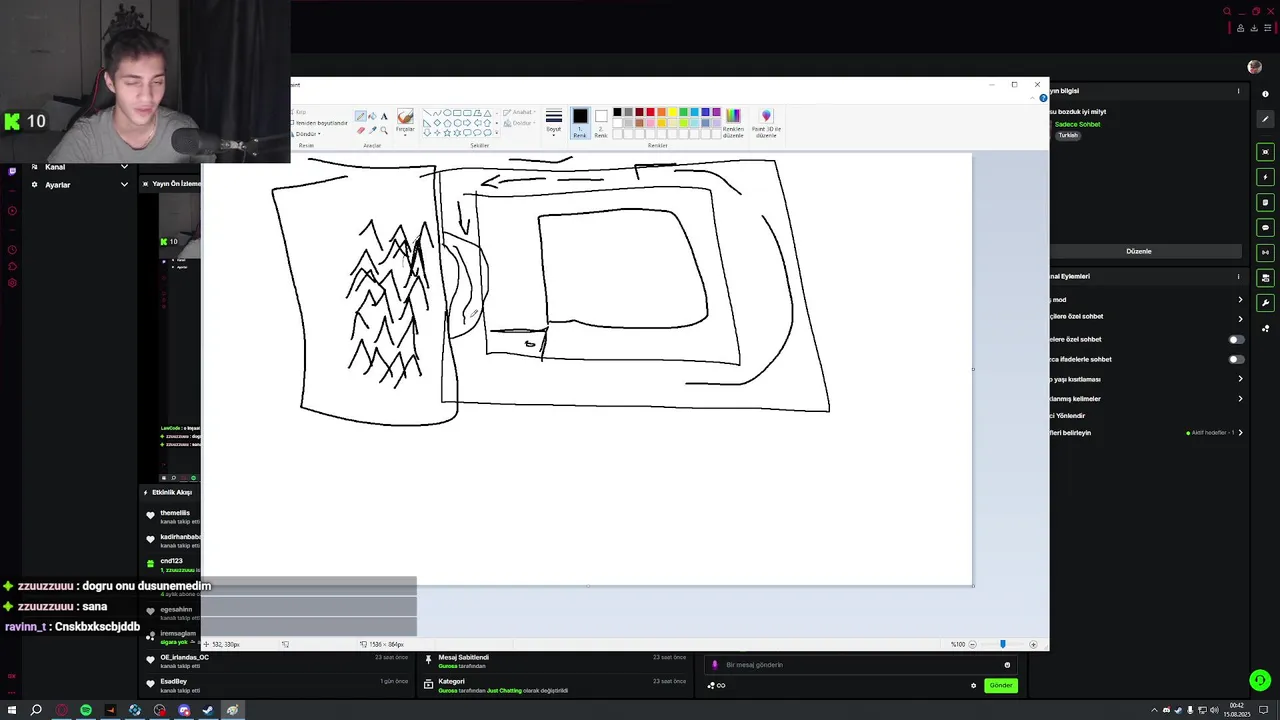Click the screen capture icon in right sidebar
Viewport: 1280px width, 720px height.
tap(1265, 152)
